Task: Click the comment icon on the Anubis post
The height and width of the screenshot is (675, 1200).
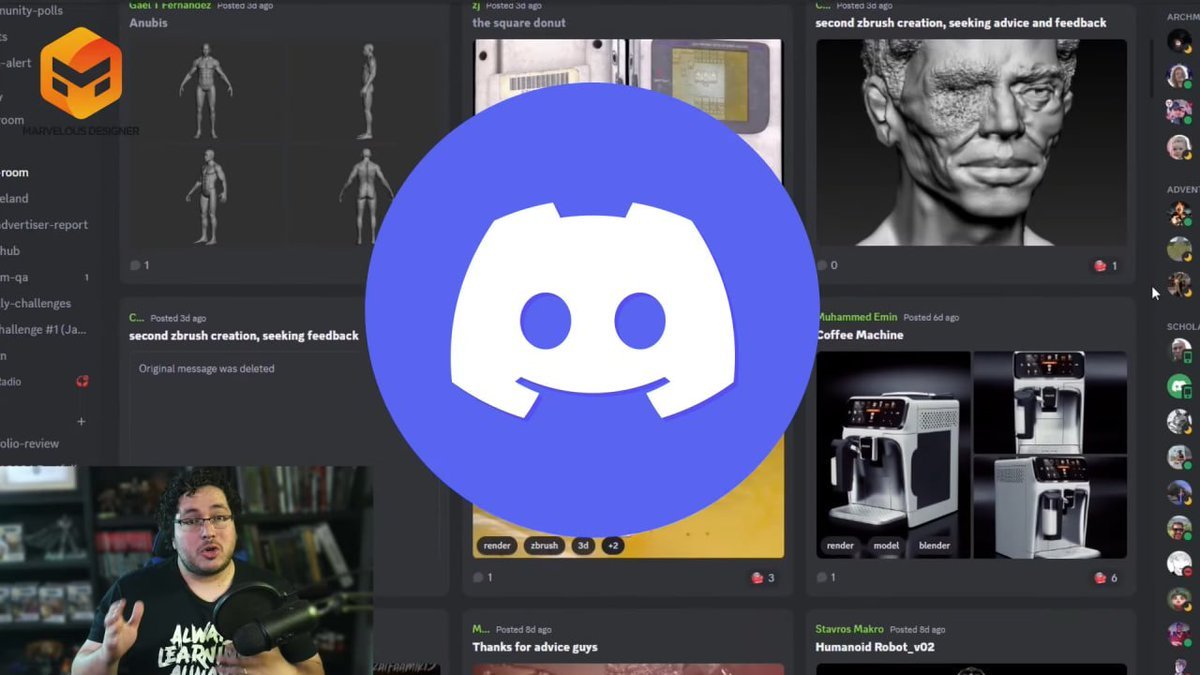Action: click(x=135, y=265)
